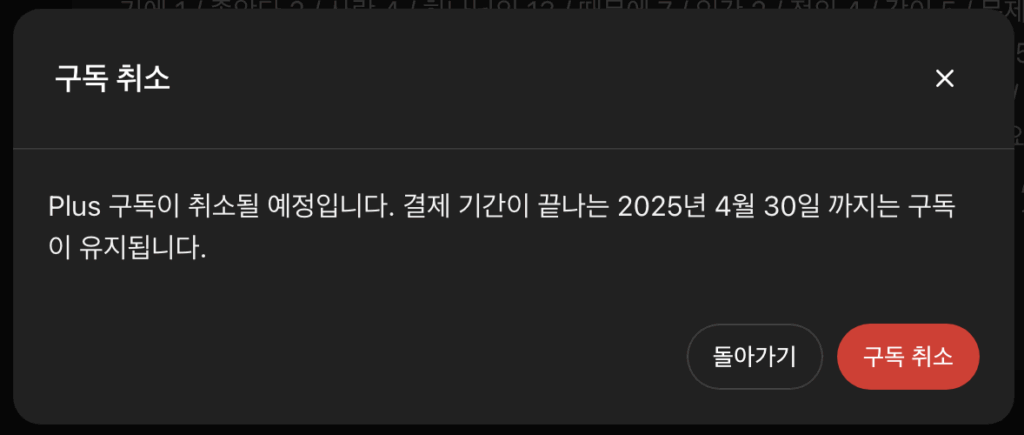The image size is (1024, 435).
Task: Click the divider line below the dialog header
Action: point(513,149)
